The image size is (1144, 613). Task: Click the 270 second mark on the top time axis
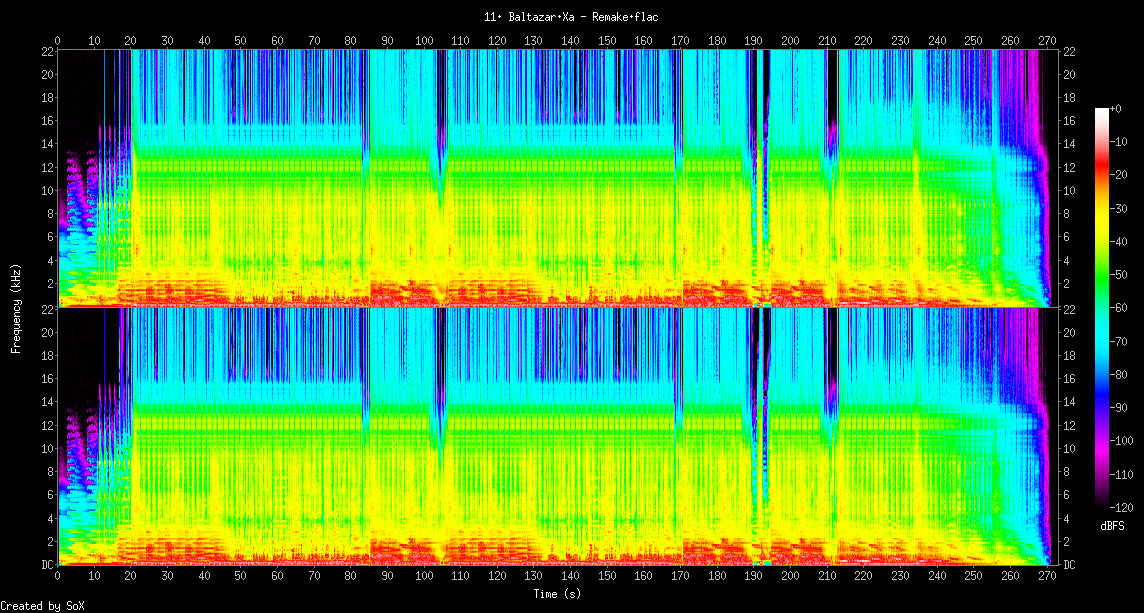(1047, 41)
